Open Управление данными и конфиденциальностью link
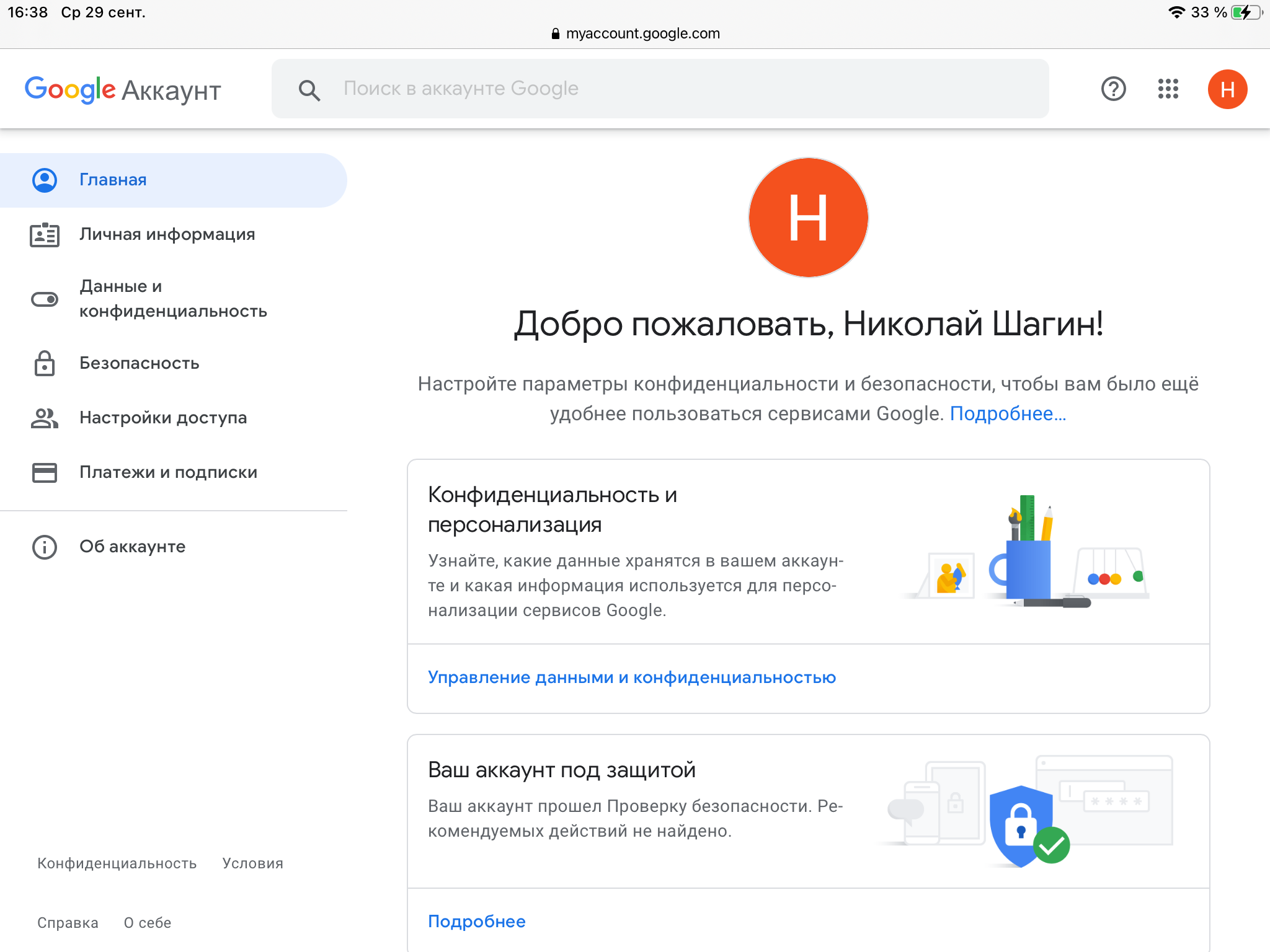 (632, 677)
